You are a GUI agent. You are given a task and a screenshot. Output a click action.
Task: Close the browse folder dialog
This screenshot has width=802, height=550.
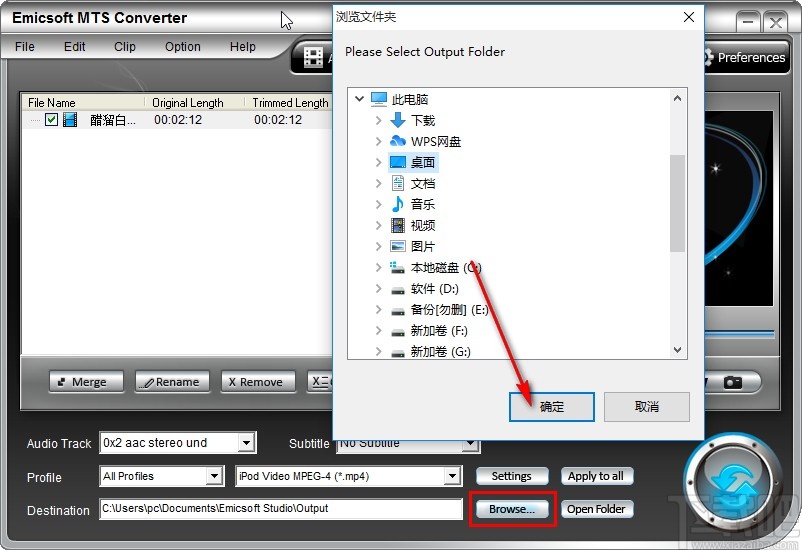tap(688, 17)
